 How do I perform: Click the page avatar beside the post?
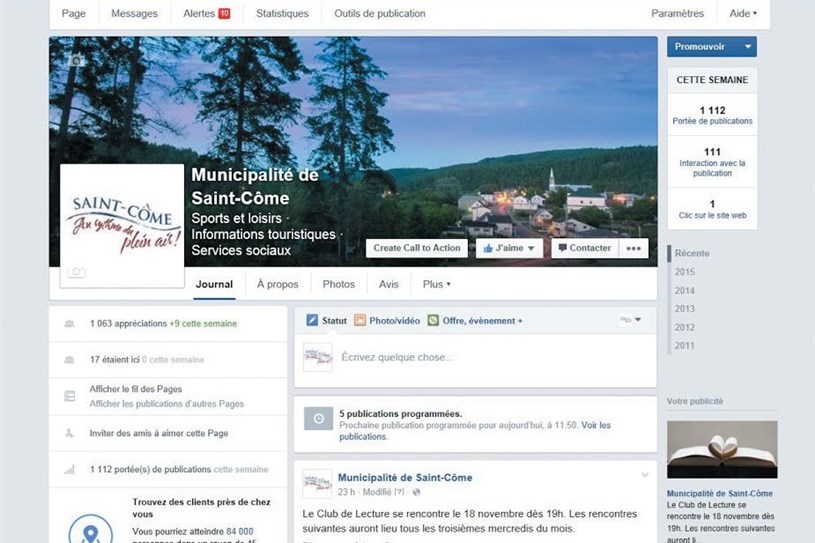317,484
